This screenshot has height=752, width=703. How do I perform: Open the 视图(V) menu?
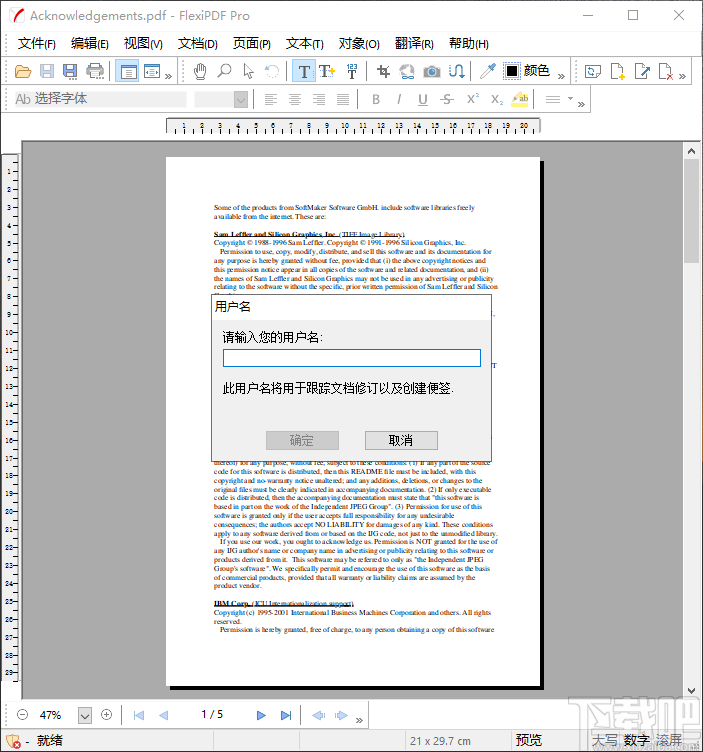pos(143,44)
